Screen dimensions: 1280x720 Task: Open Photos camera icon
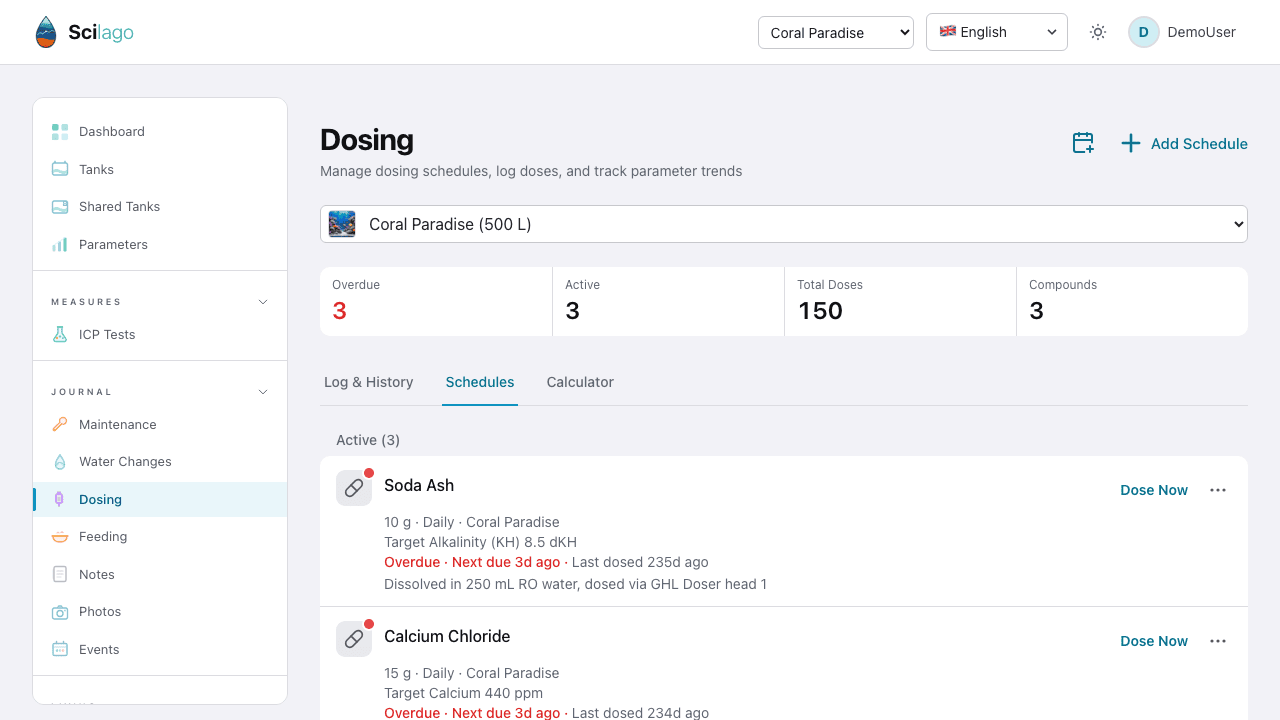tap(60, 612)
